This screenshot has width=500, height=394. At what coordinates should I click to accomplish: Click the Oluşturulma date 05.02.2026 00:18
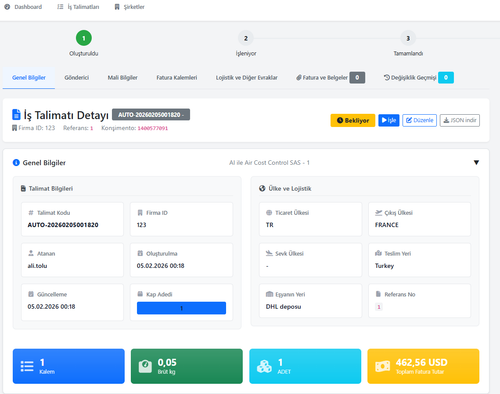pyautogui.click(x=160, y=266)
